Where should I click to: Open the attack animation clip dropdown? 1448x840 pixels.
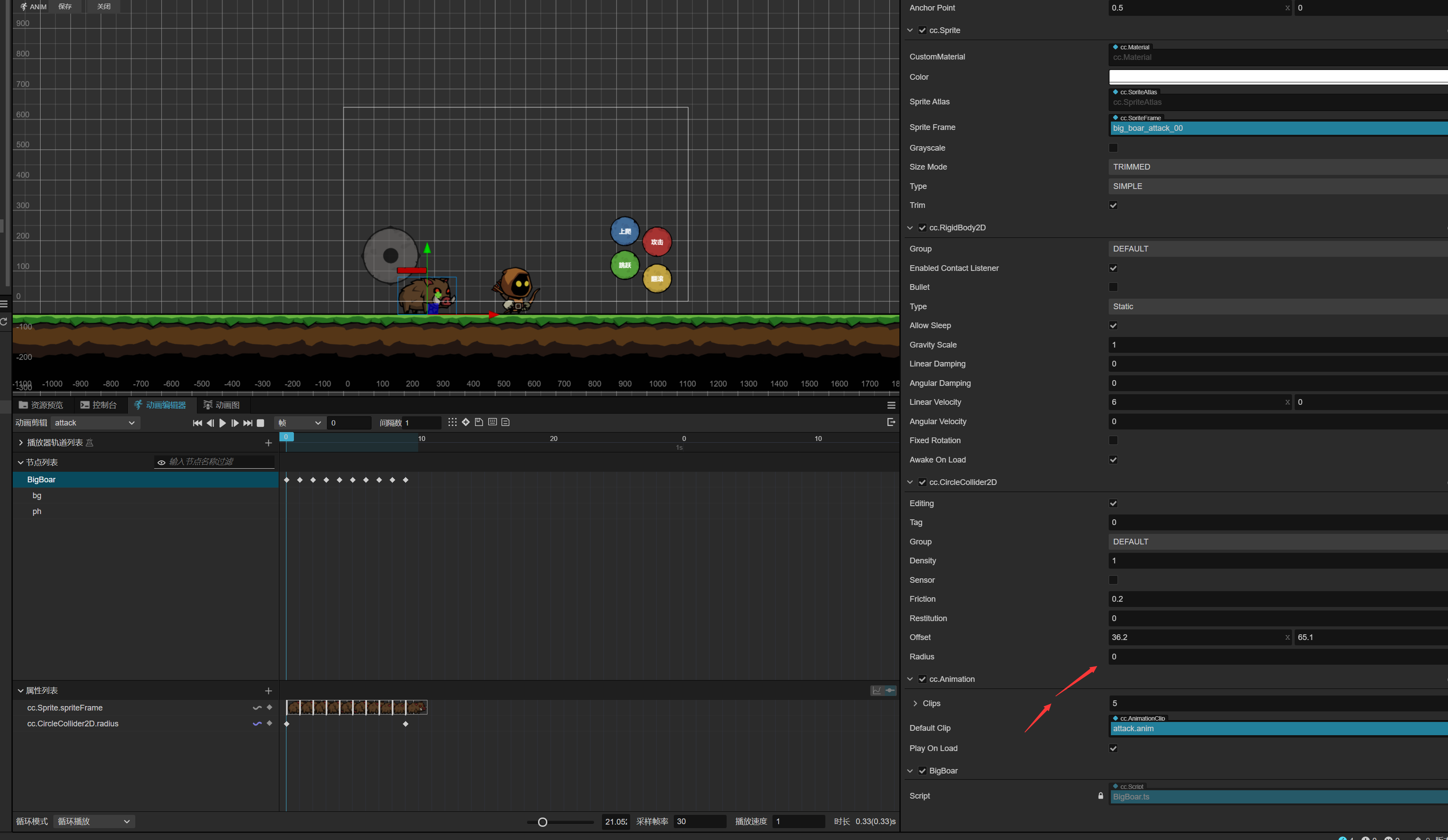[95, 423]
